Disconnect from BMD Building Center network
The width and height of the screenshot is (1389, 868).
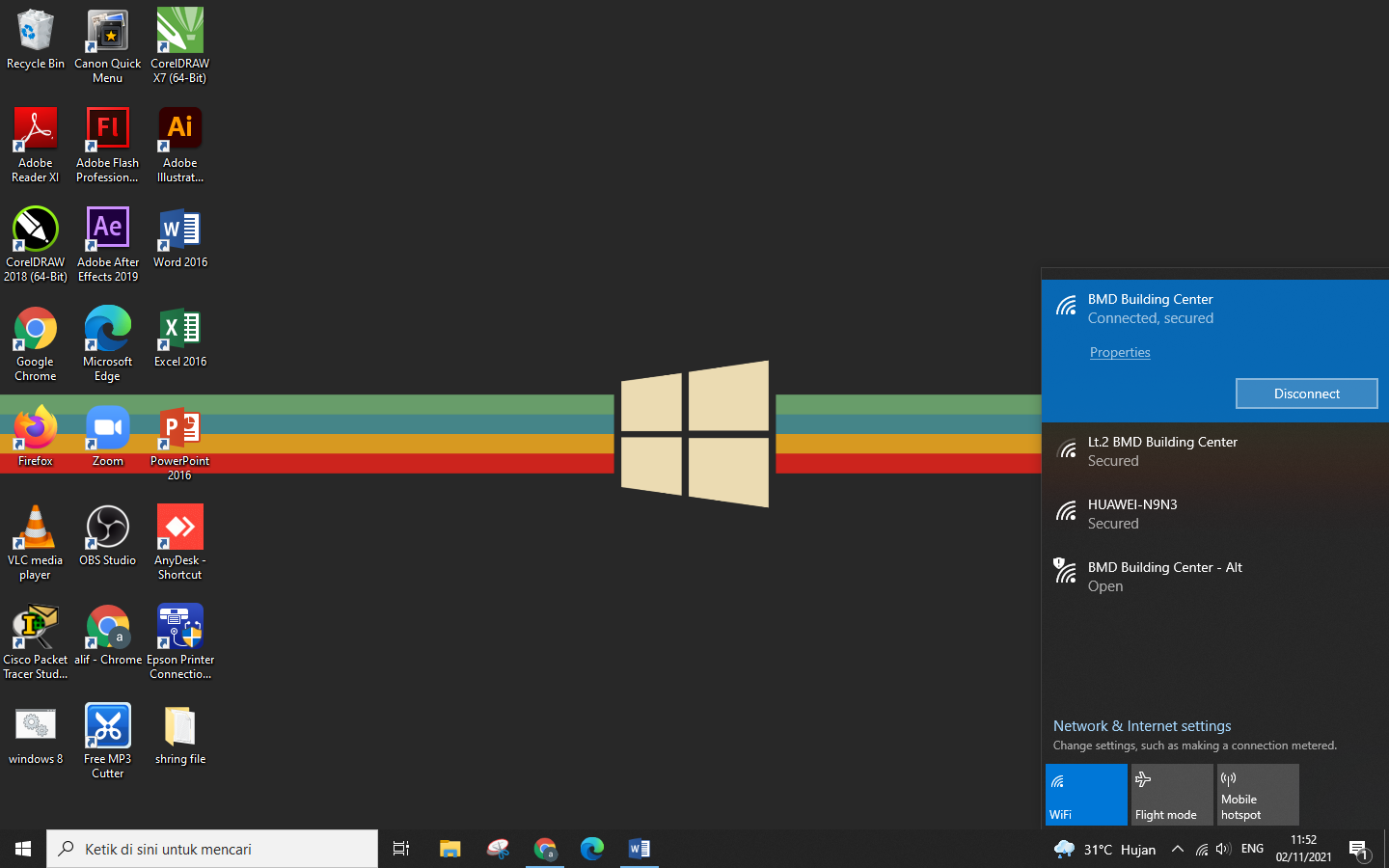pos(1306,393)
